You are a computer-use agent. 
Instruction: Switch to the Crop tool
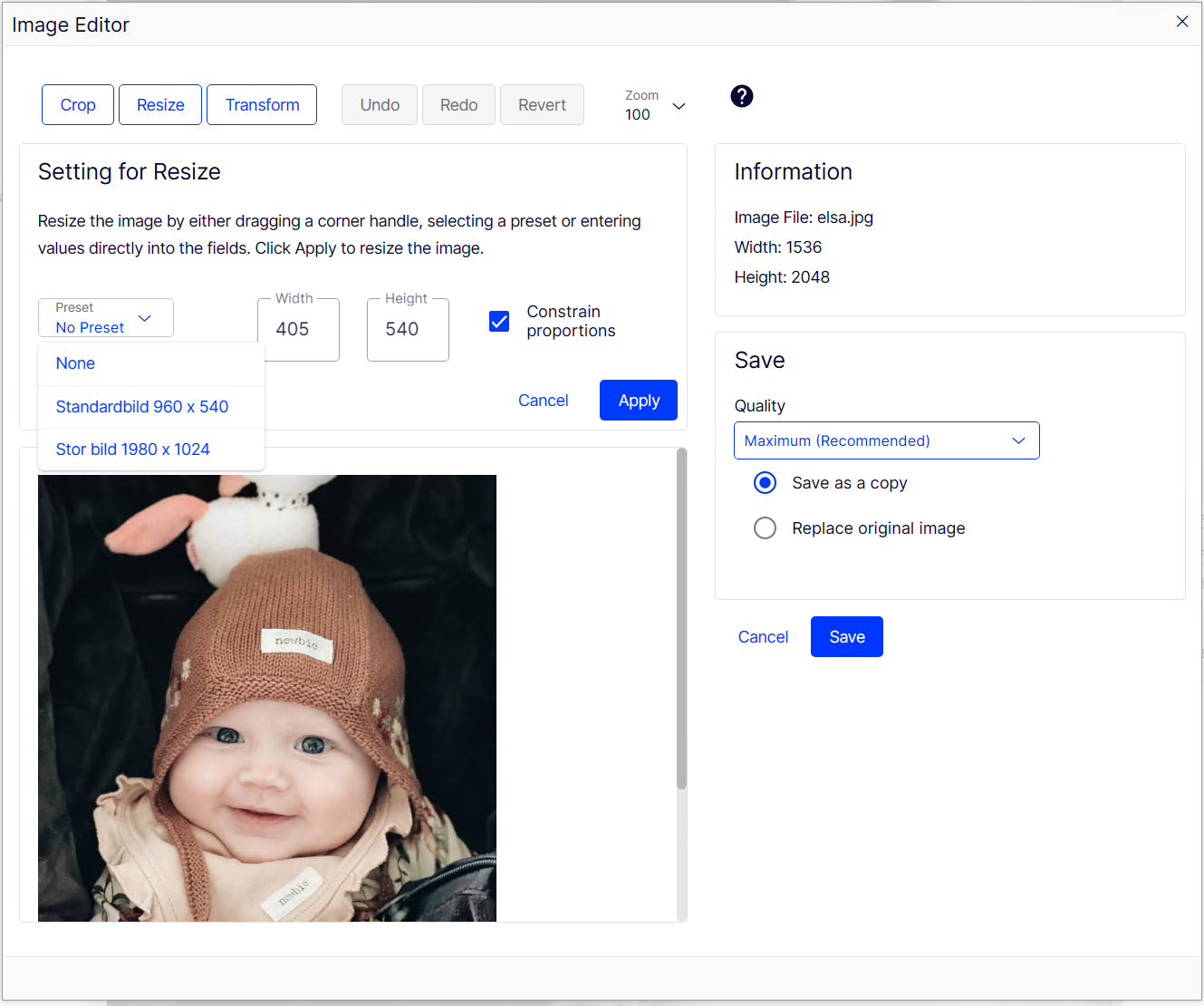click(x=78, y=105)
